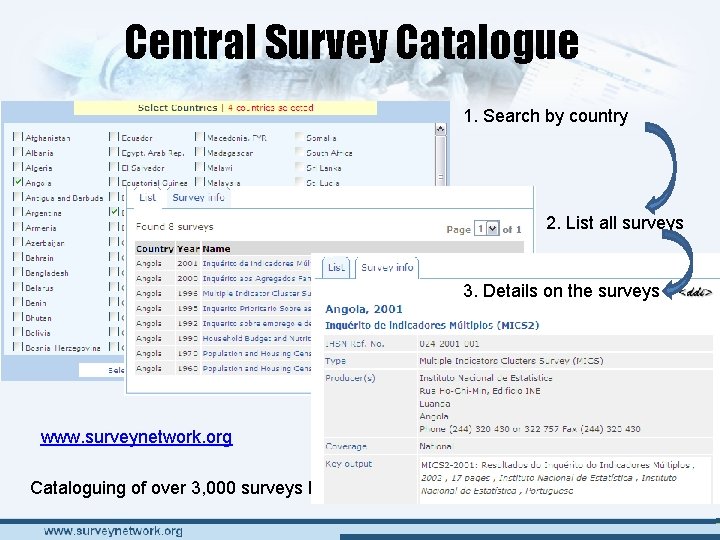Tick the El Salvador checkbox

pyautogui.click(x=113, y=167)
